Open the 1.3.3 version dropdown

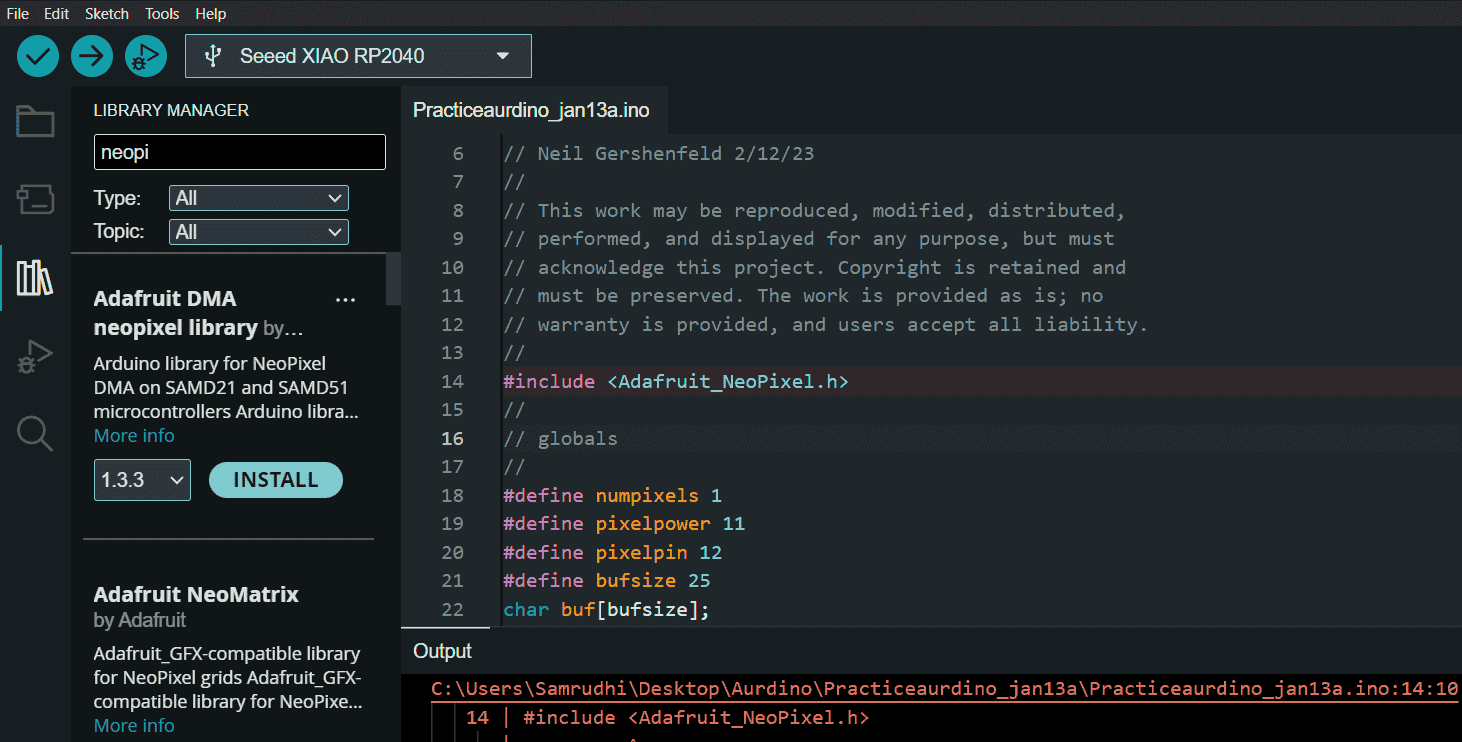point(142,480)
